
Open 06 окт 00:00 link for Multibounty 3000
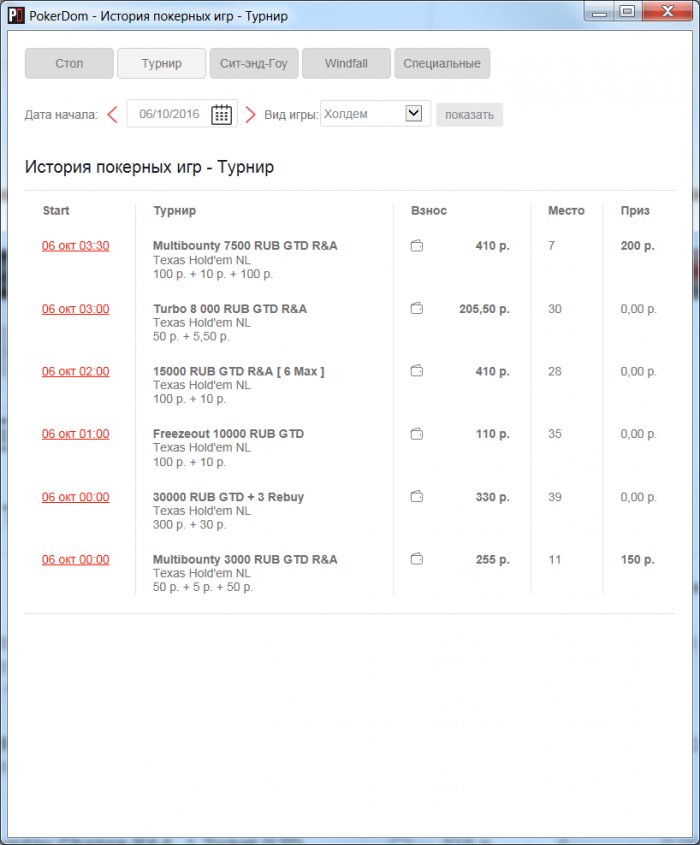click(x=75, y=559)
